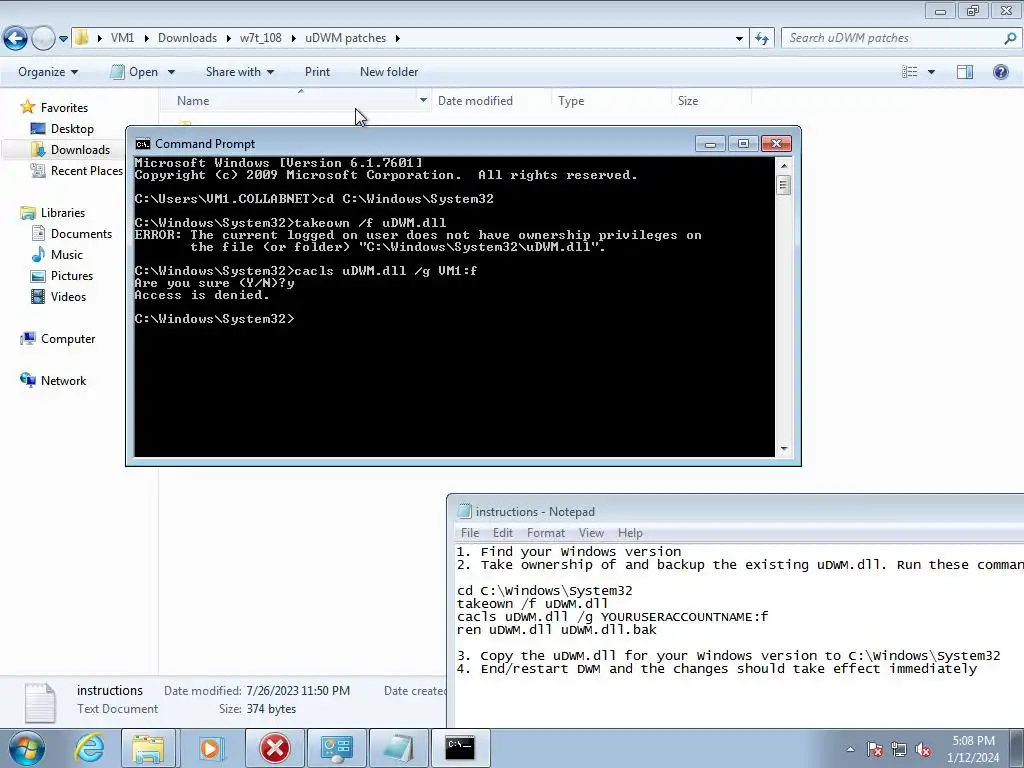1024x768 pixels.
Task: Open Desktop in navigation pane
Action: click(72, 129)
